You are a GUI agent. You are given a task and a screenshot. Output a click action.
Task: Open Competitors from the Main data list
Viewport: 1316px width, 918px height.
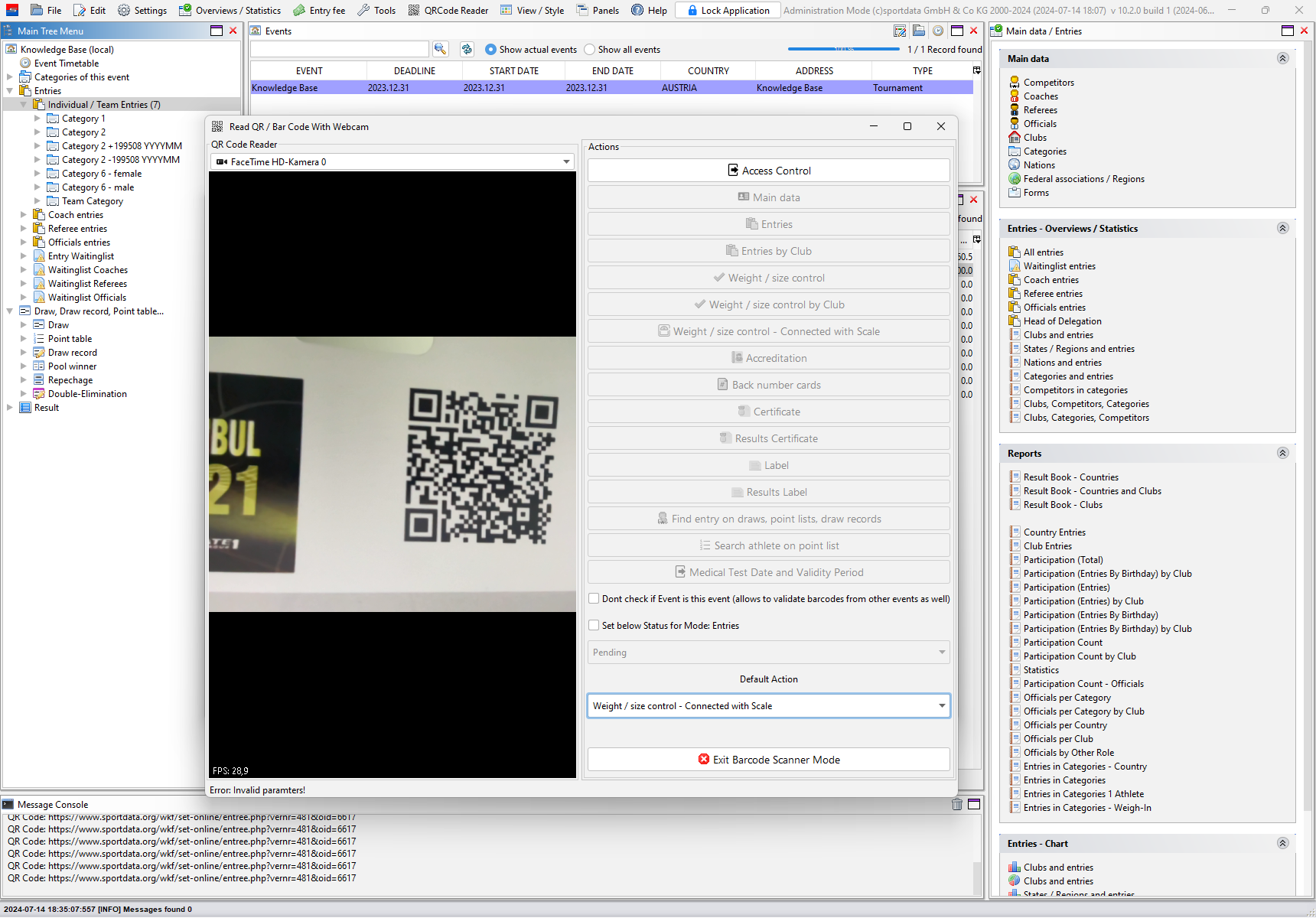(x=1048, y=83)
